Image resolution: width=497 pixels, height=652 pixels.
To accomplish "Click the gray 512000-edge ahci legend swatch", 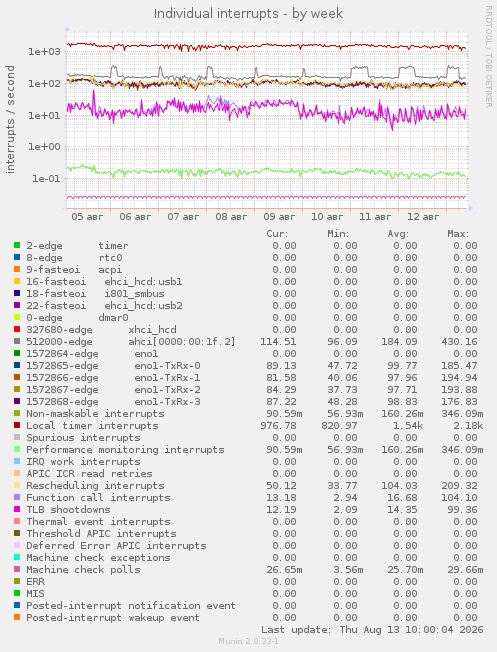I will [17, 341].
